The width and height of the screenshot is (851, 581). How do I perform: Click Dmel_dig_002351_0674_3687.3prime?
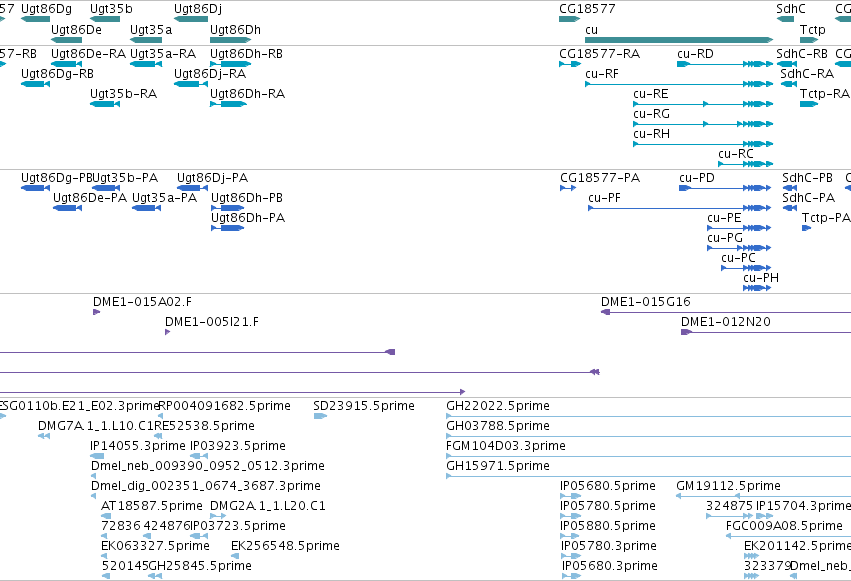[93, 496]
